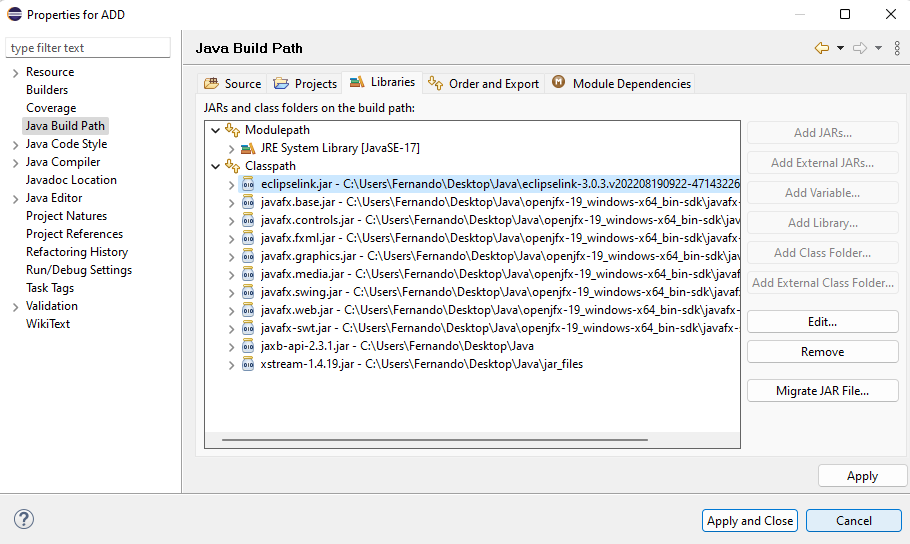Image resolution: width=910 pixels, height=544 pixels.
Task: Click the Remove button
Action: click(x=822, y=352)
